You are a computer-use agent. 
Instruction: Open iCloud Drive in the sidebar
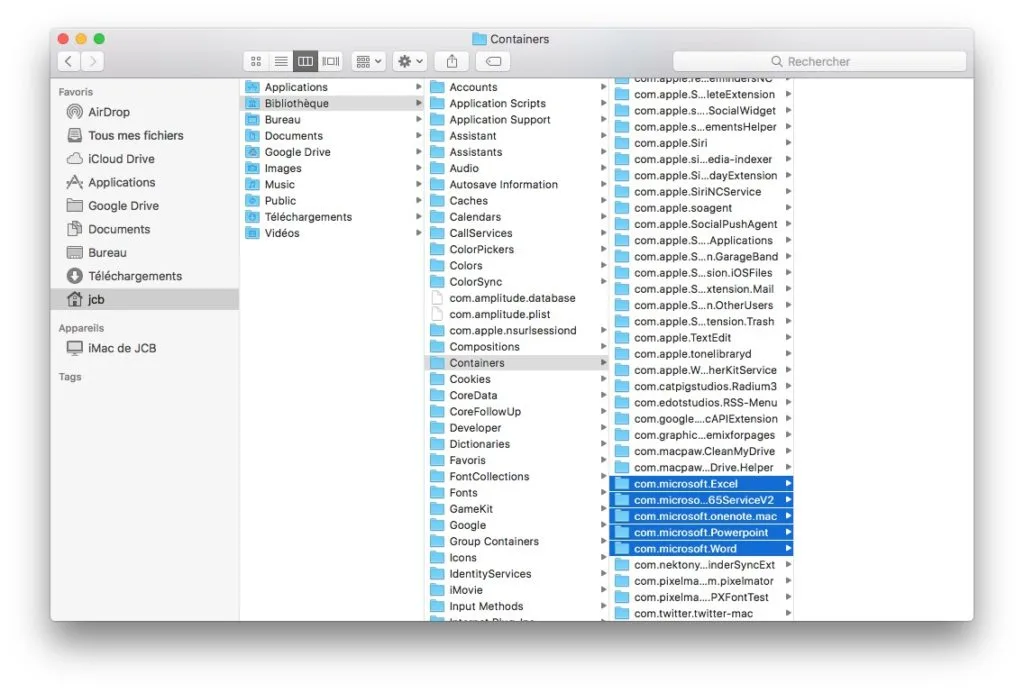coord(144,159)
